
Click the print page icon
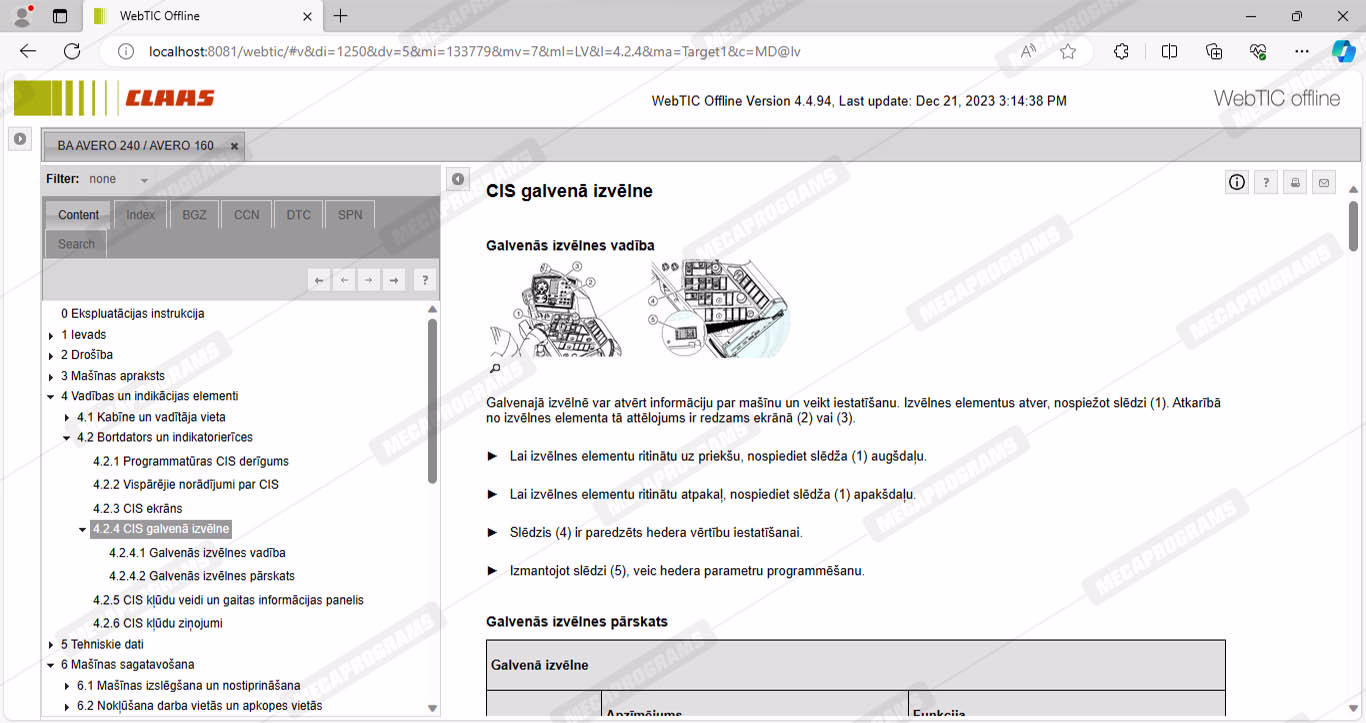[1295, 182]
